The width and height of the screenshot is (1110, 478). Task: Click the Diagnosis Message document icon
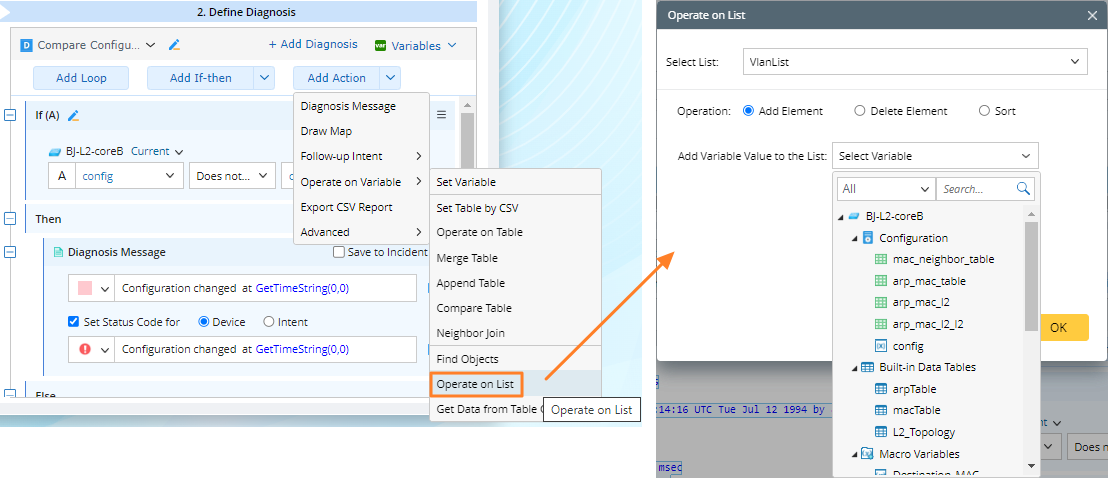click(x=59, y=252)
